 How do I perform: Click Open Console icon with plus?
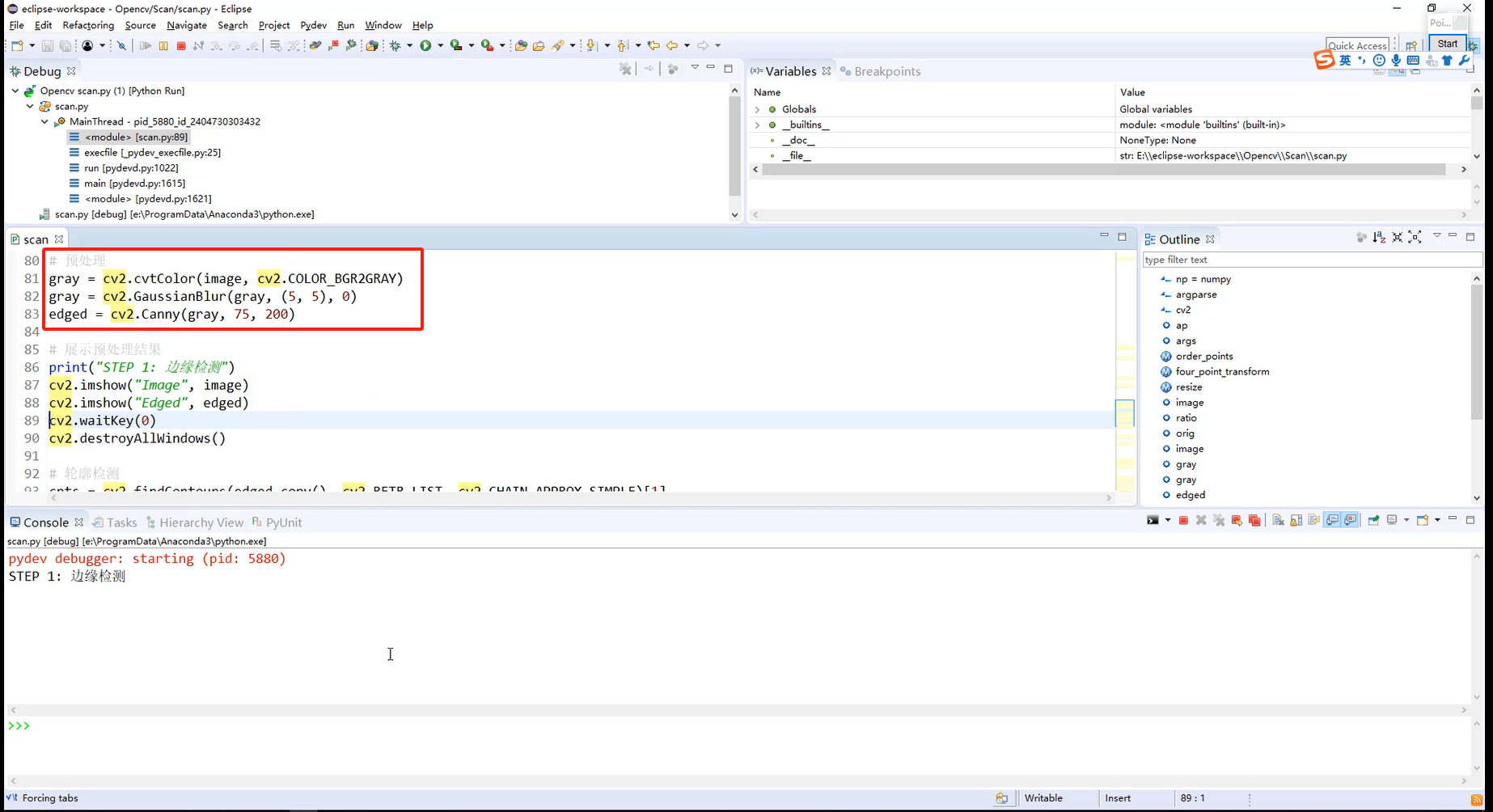(1423, 520)
